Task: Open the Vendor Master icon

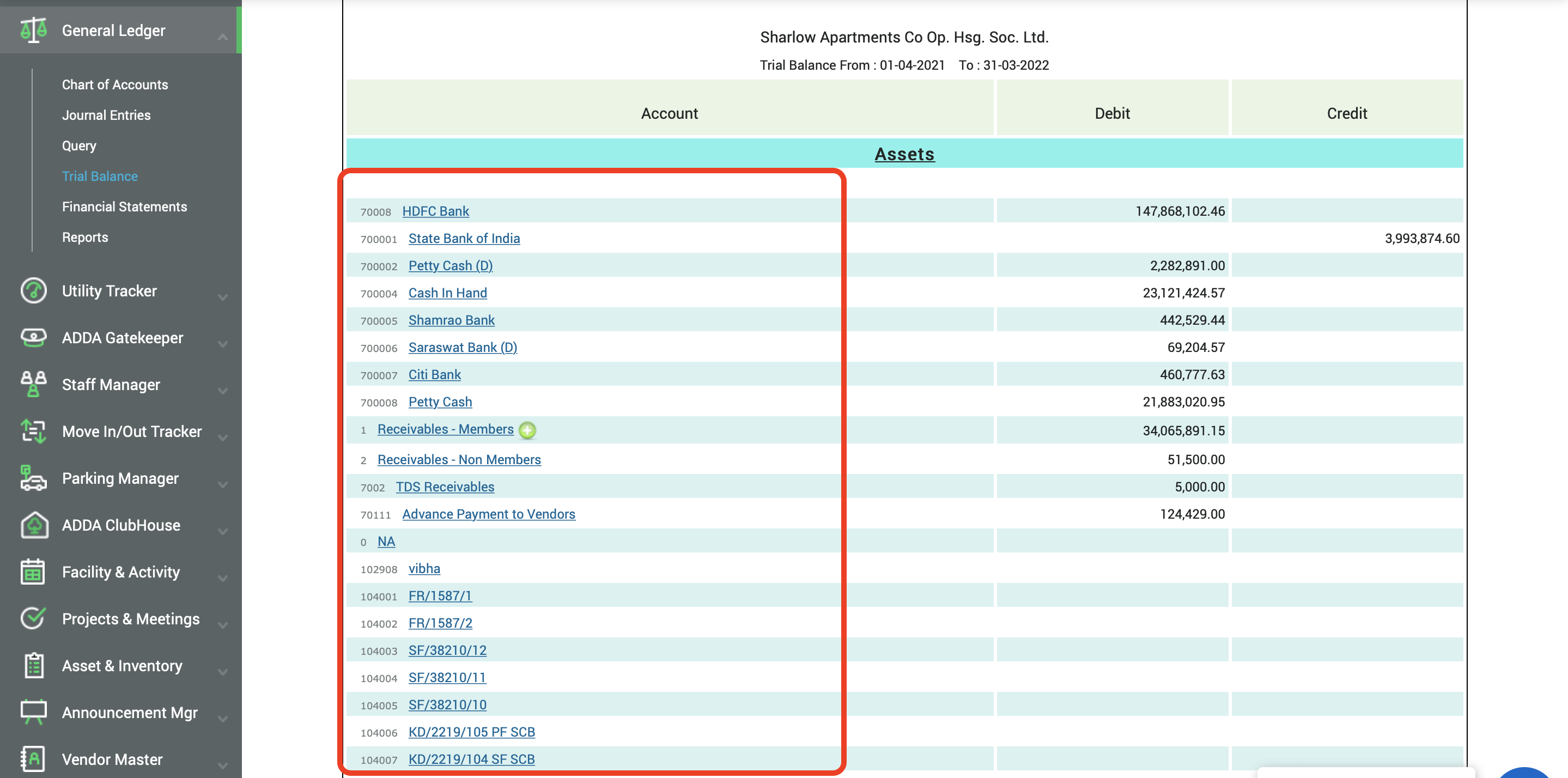Action: (33, 758)
